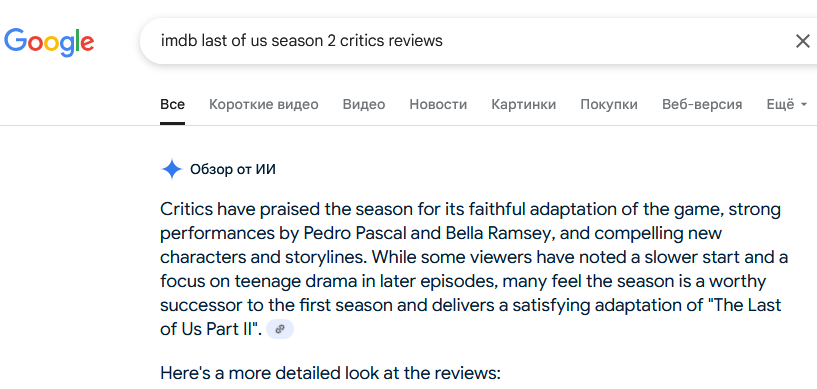Viewport: 817px width, 389px height.
Task: Go to the Новости tab
Action: [438, 105]
